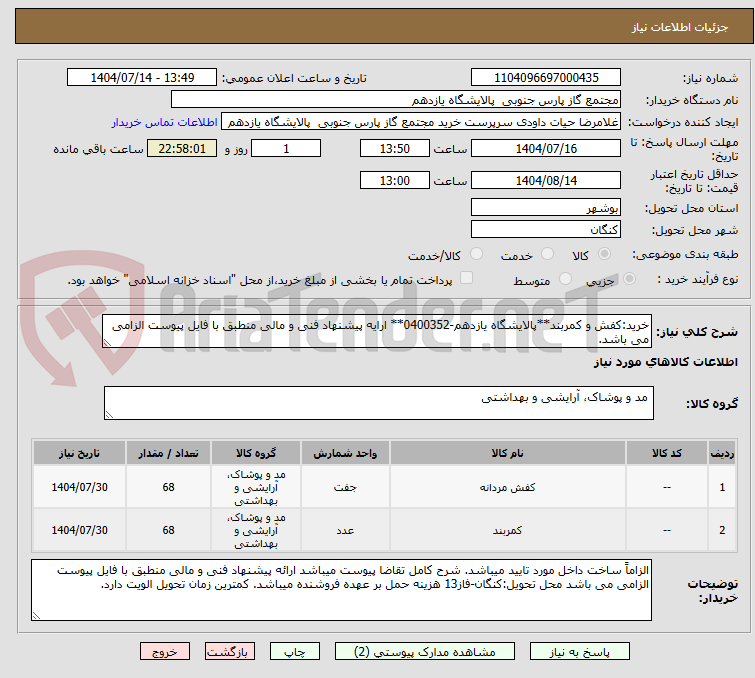The width and height of the screenshot is (755, 678).
Task: Click the deadline time field 13:50
Action: (394, 148)
